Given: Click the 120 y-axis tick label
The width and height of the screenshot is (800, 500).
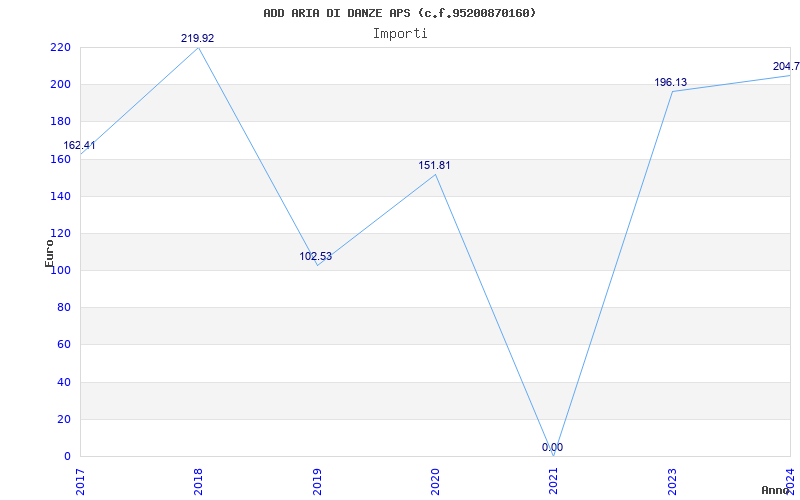Looking at the screenshot, I should pos(60,234).
